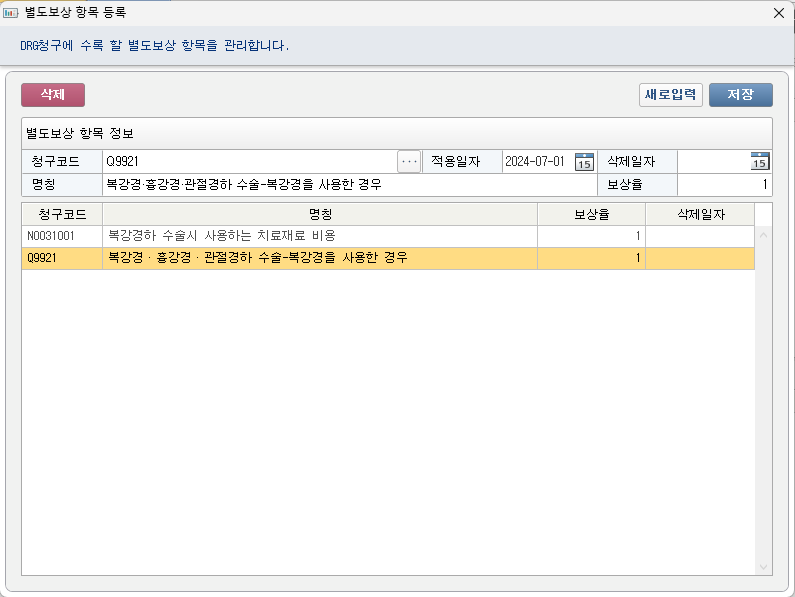Click the 삭제일자 column header

click(700, 214)
